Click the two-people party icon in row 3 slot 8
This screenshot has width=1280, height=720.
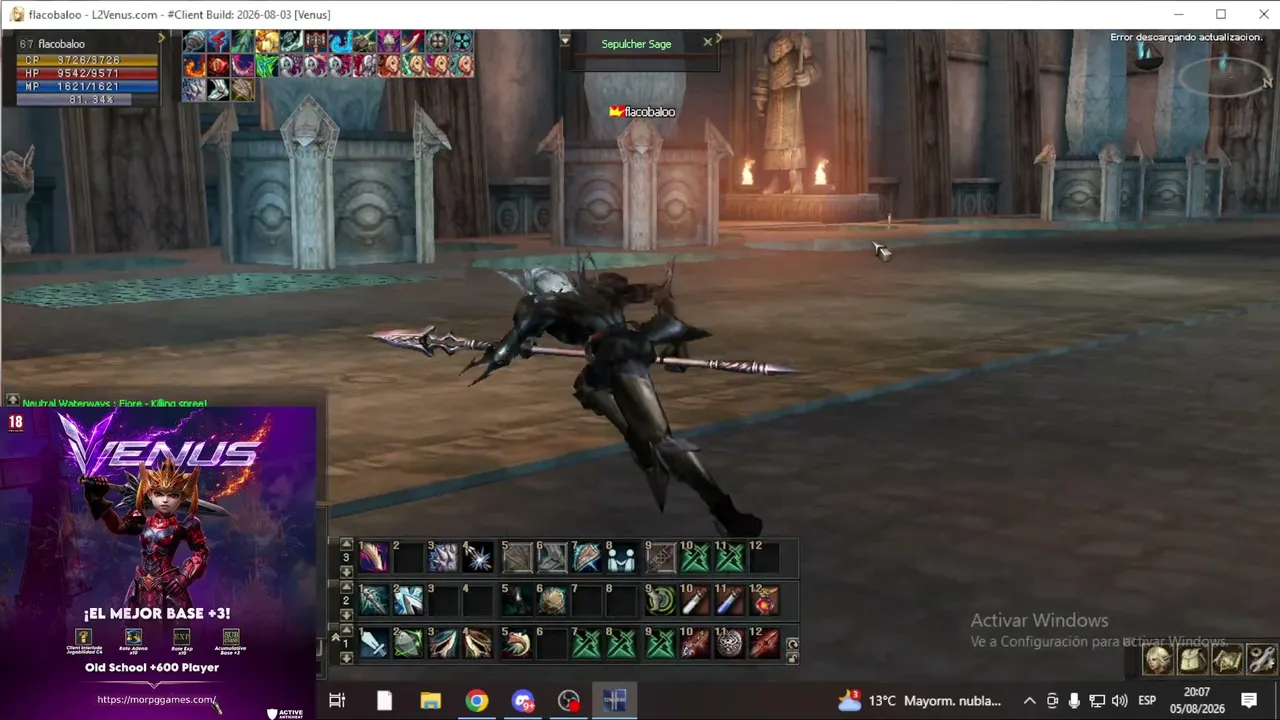[622, 557]
